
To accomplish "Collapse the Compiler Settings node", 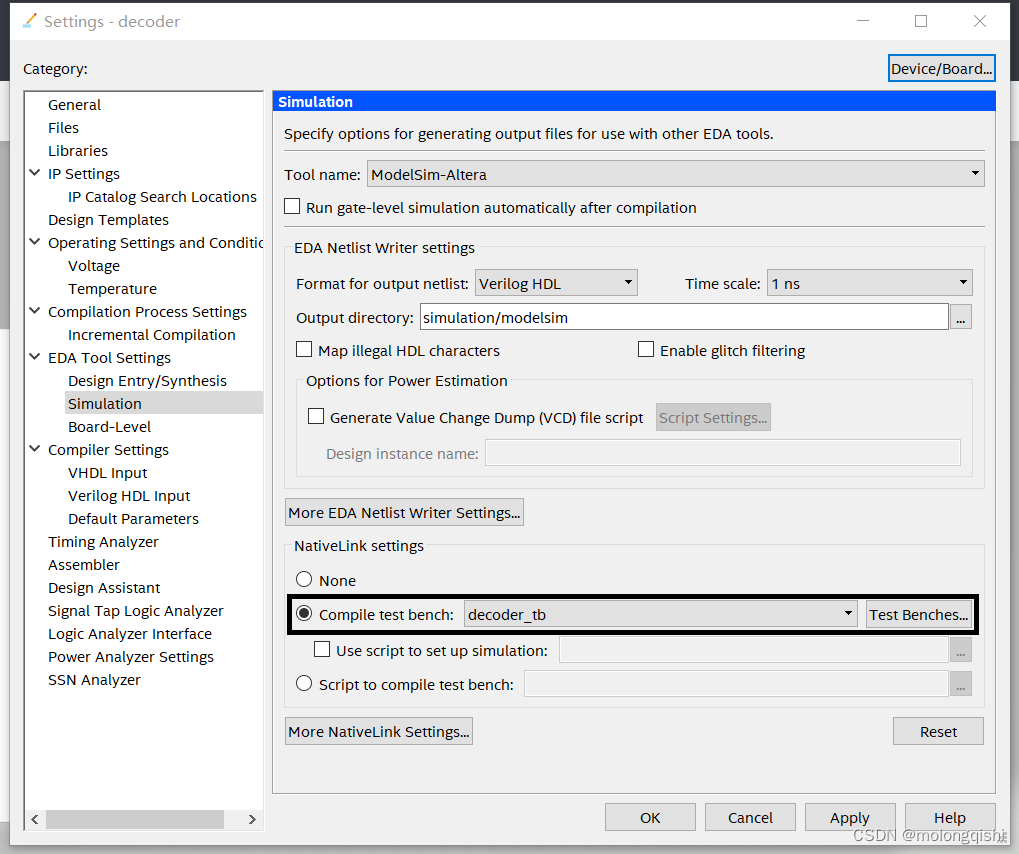I will 35,448.
